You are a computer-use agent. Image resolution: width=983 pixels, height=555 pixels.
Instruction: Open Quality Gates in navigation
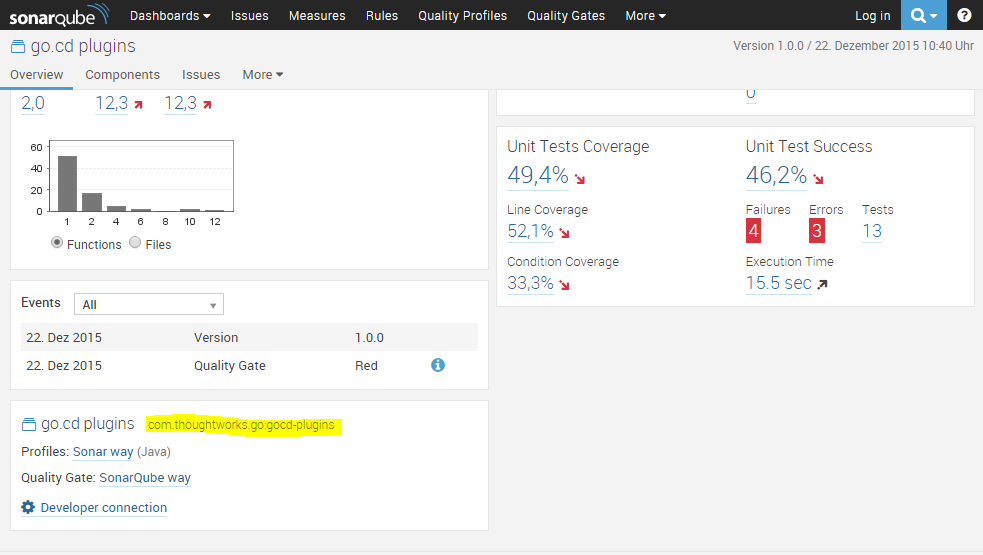pos(566,16)
